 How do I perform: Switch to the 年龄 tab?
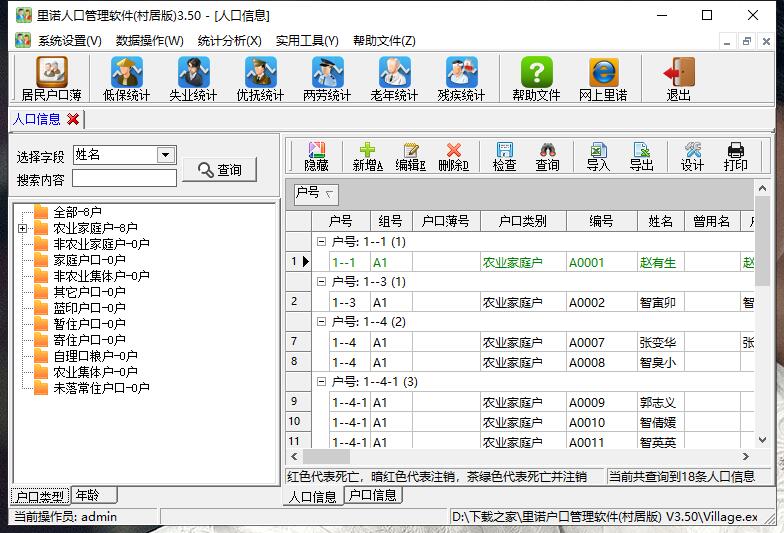tap(93, 495)
